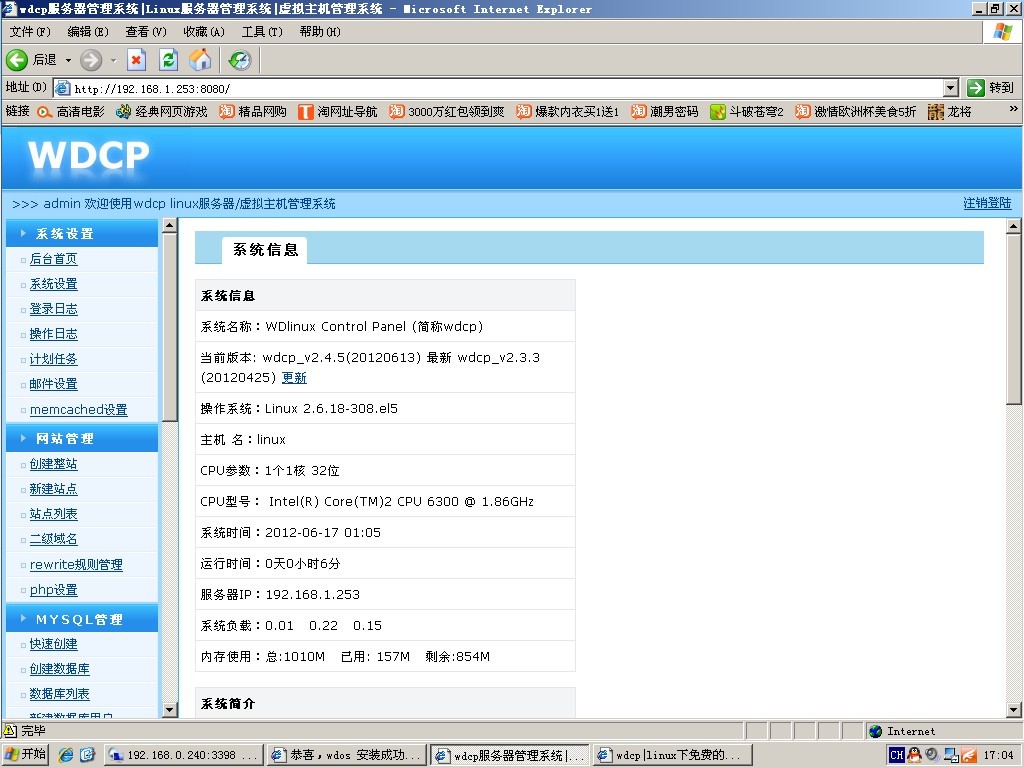Expand favorites links overflow chevron
The image size is (1024, 768).
(x=1013, y=108)
